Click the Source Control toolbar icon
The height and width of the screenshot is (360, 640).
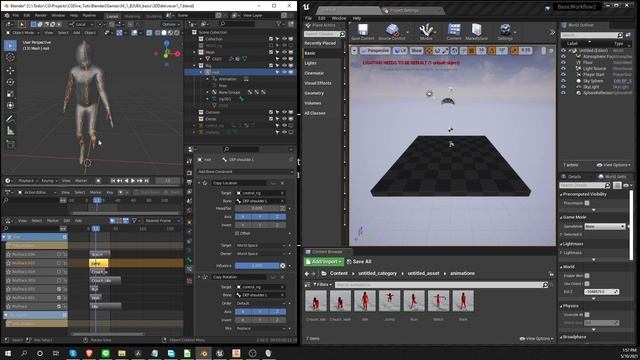click(392, 32)
